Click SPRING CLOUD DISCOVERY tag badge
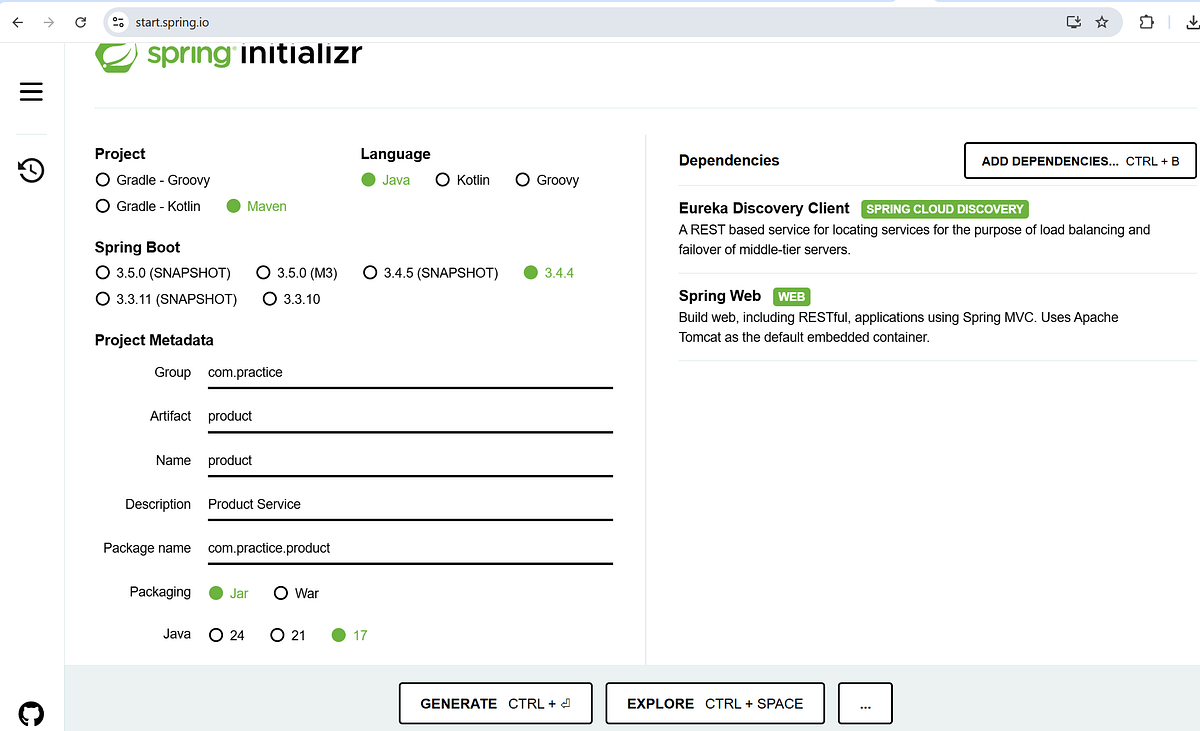 (x=945, y=209)
